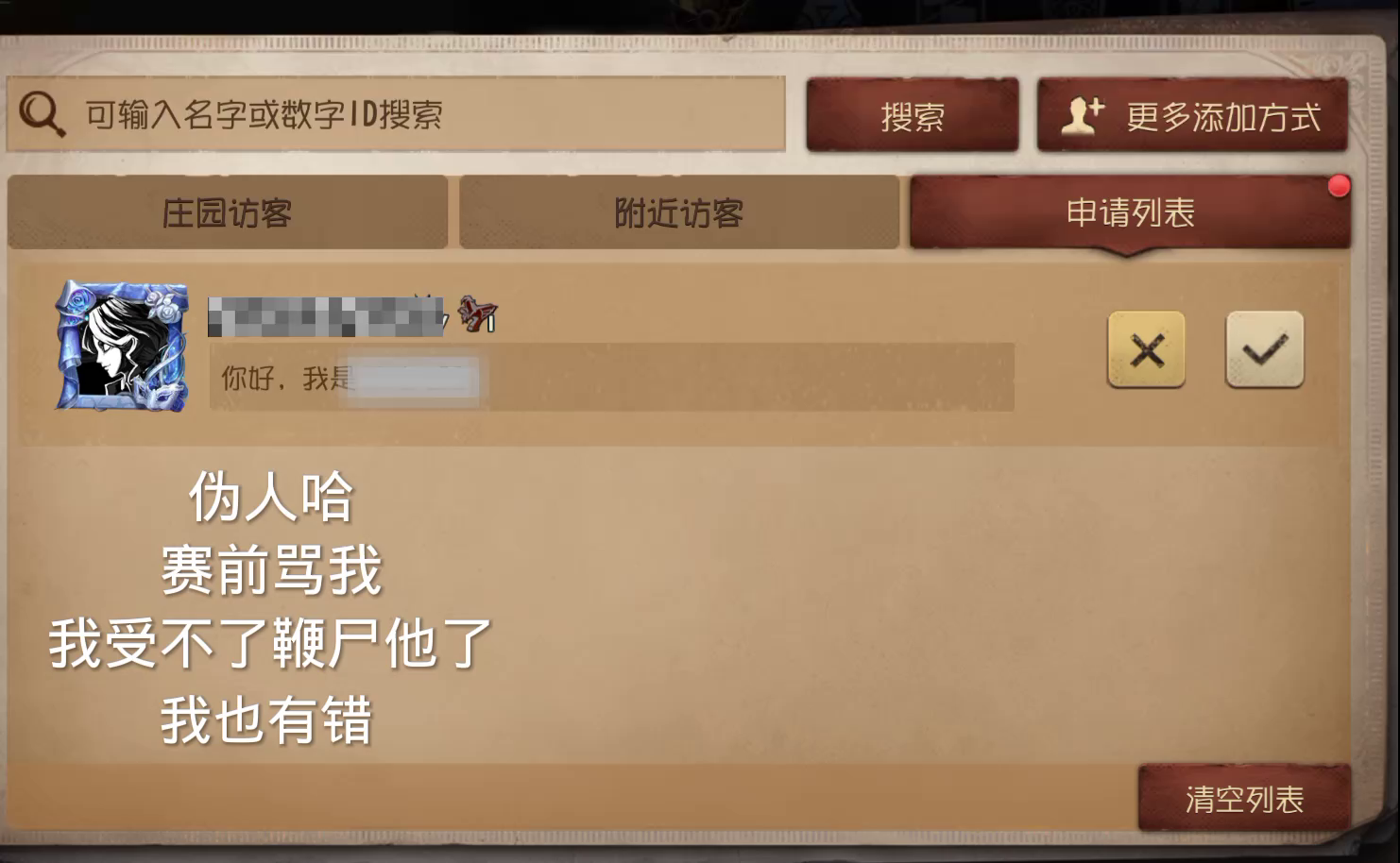
Task: Open the applicant's blue rose avatar
Action: coord(122,346)
